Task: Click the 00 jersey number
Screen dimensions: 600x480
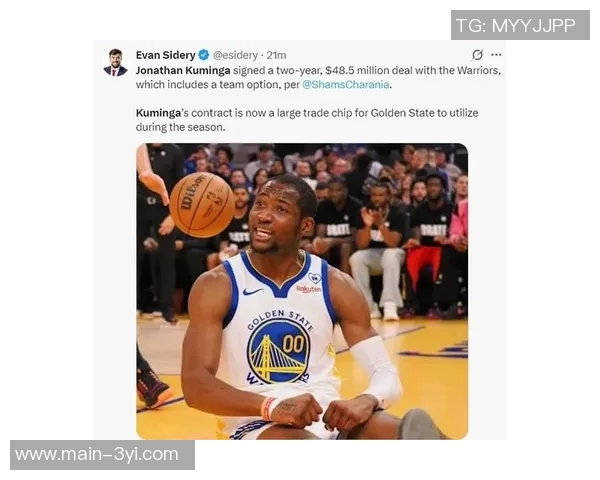Action: coord(293,344)
